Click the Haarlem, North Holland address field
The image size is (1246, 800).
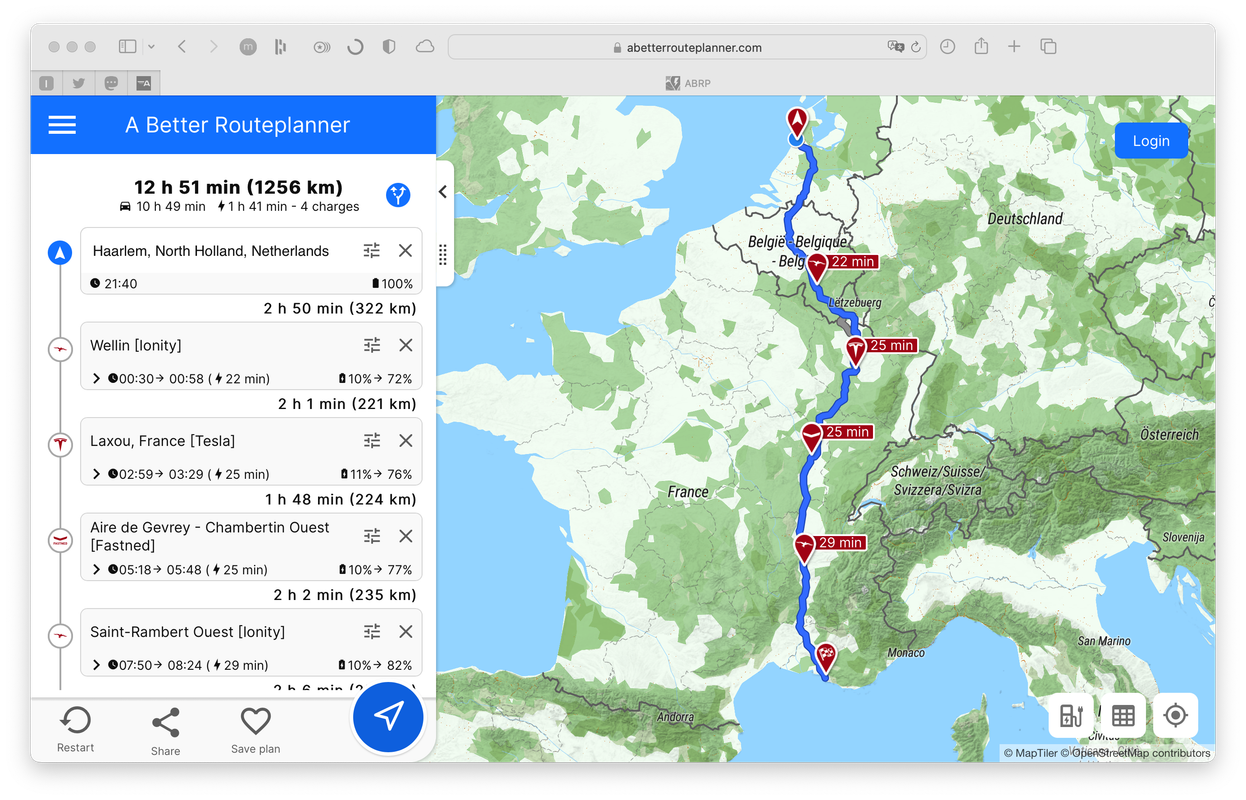pos(211,251)
